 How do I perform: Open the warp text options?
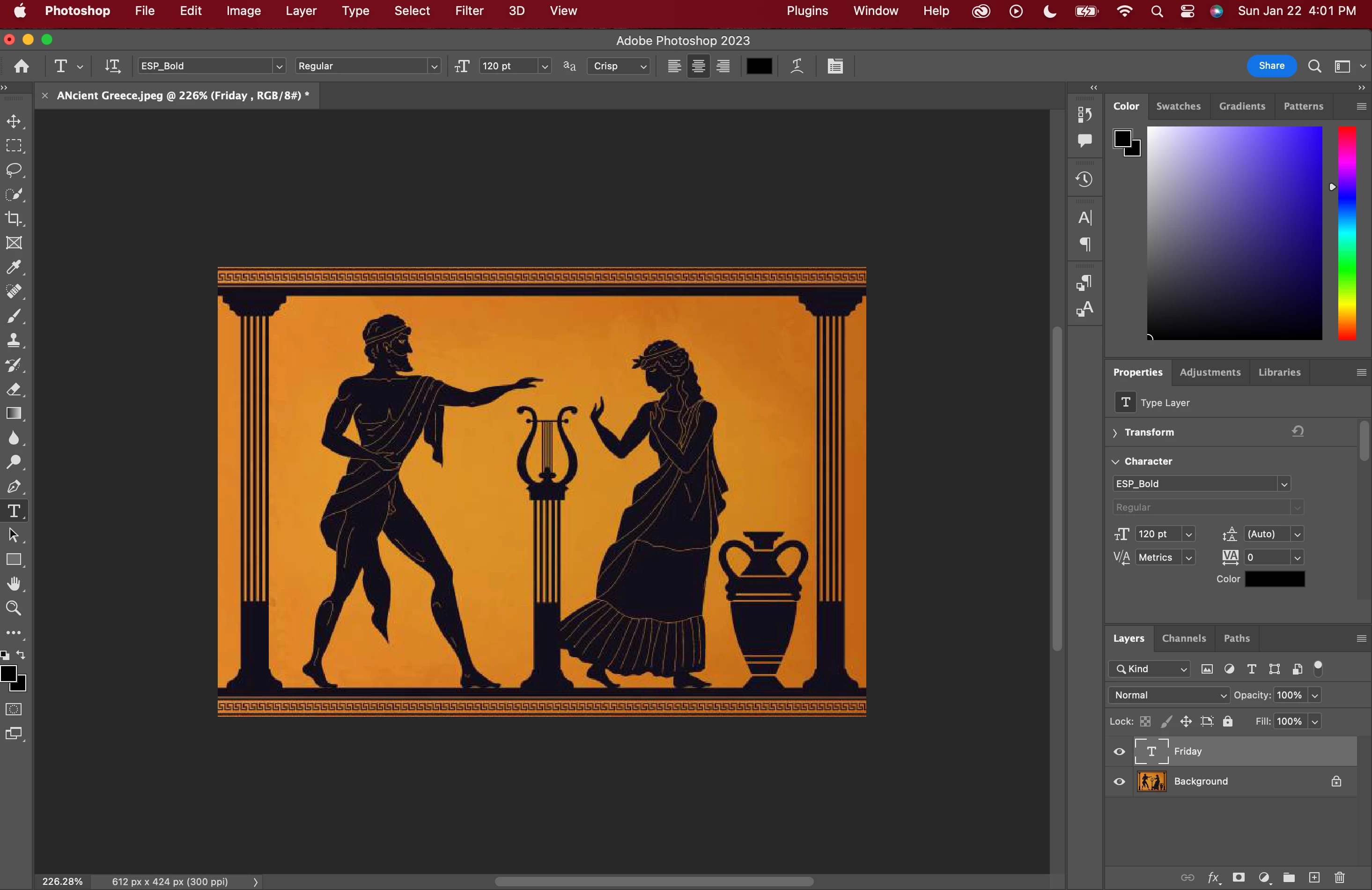coord(797,67)
